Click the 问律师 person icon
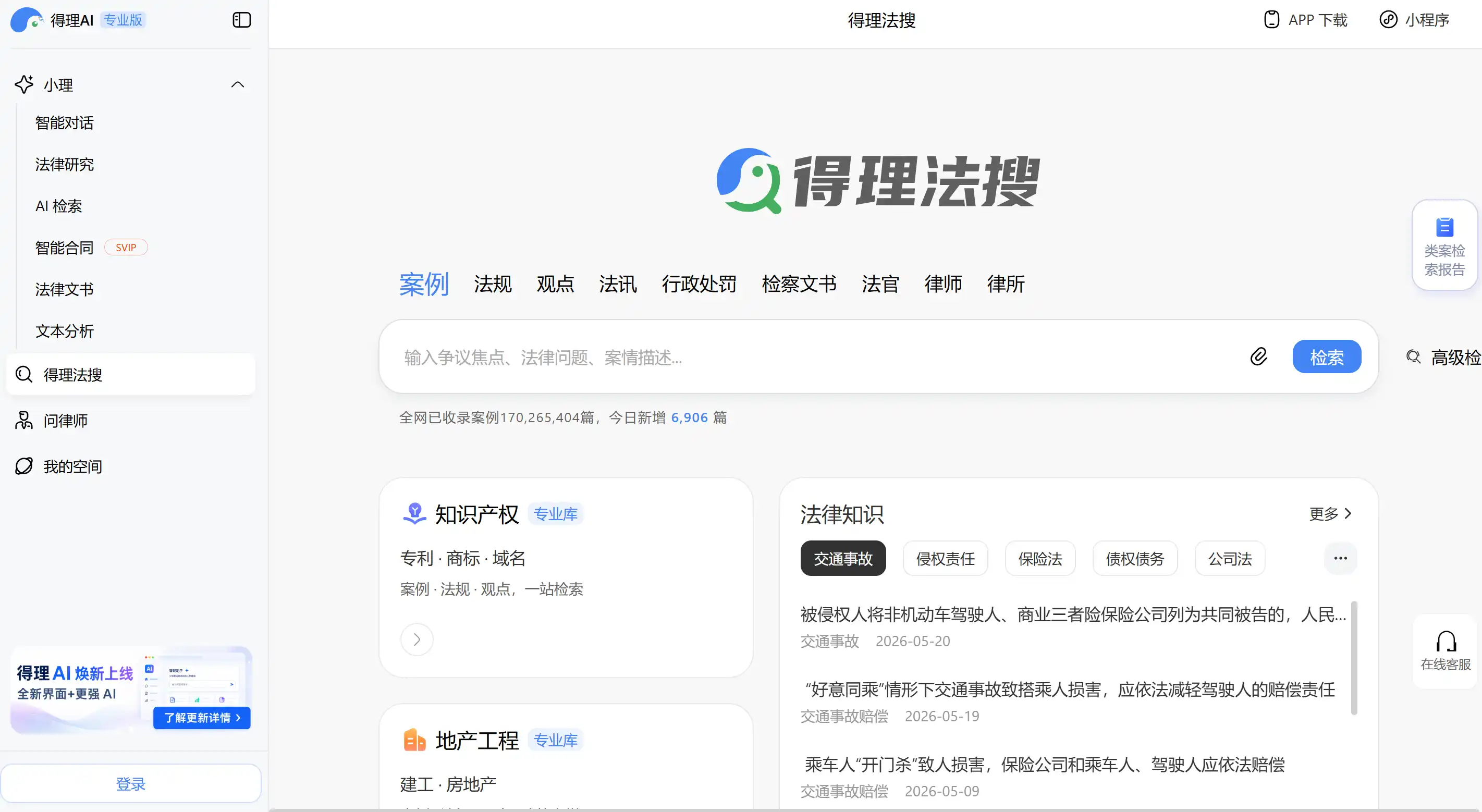1482x812 pixels. [x=23, y=421]
